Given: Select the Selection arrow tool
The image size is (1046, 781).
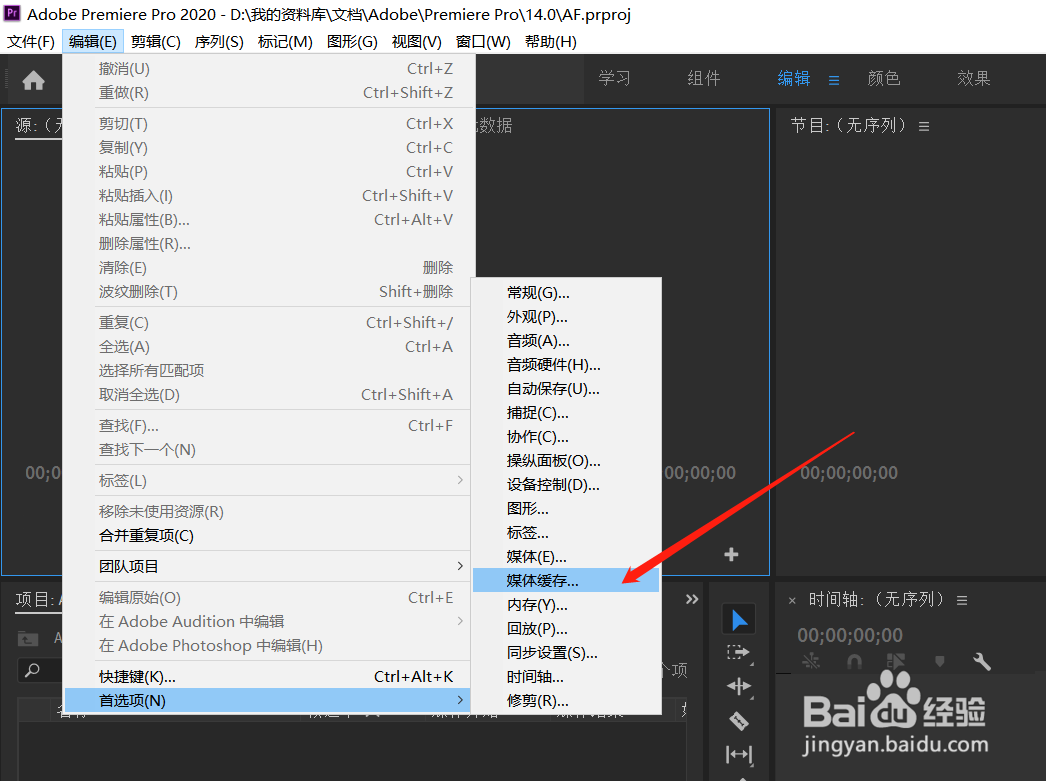Looking at the screenshot, I should click(x=739, y=620).
